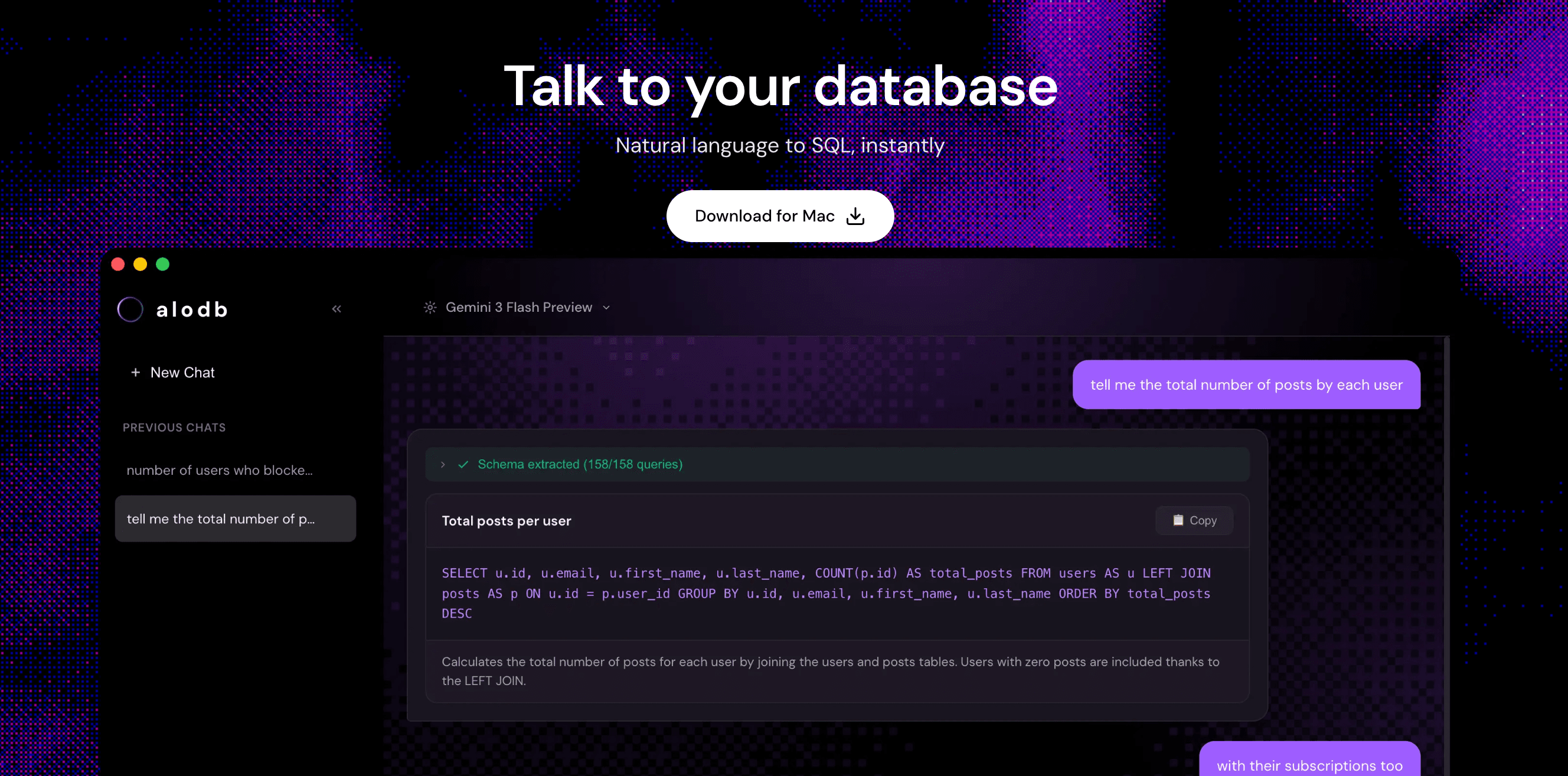Click the purple message bubble about posts per user
The height and width of the screenshot is (776, 1568).
1247,384
